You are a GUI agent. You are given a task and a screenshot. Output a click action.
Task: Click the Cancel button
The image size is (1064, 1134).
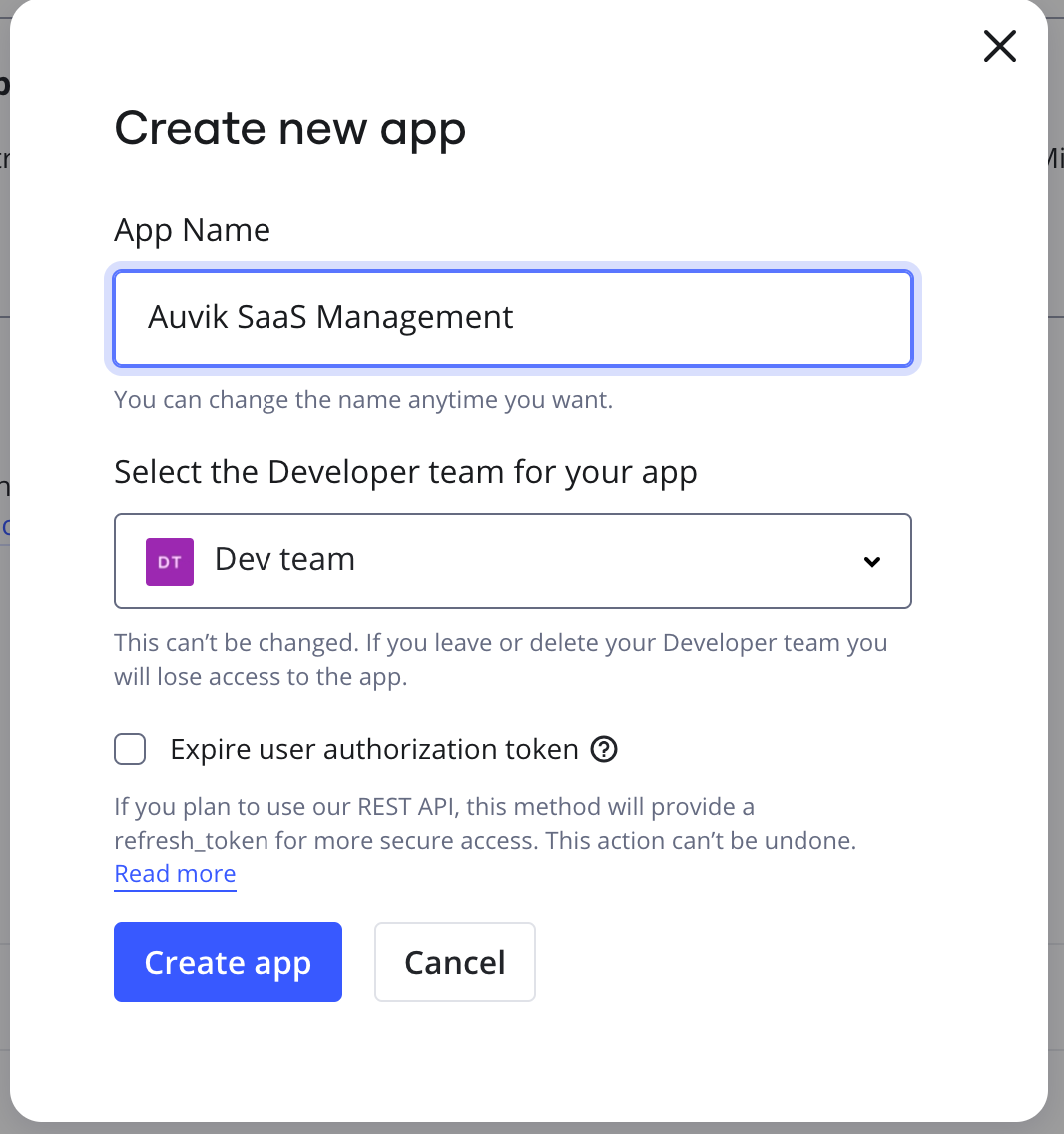[x=455, y=962]
